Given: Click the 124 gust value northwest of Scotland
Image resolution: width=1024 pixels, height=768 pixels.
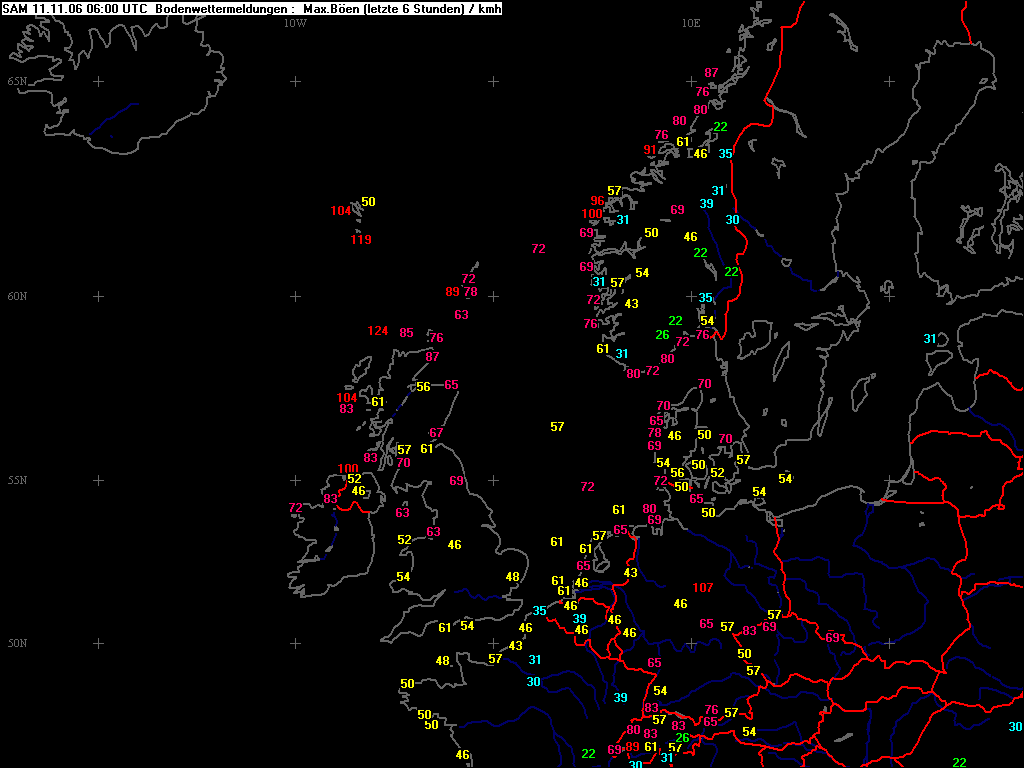Looking at the screenshot, I should pyautogui.click(x=377, y=331).
